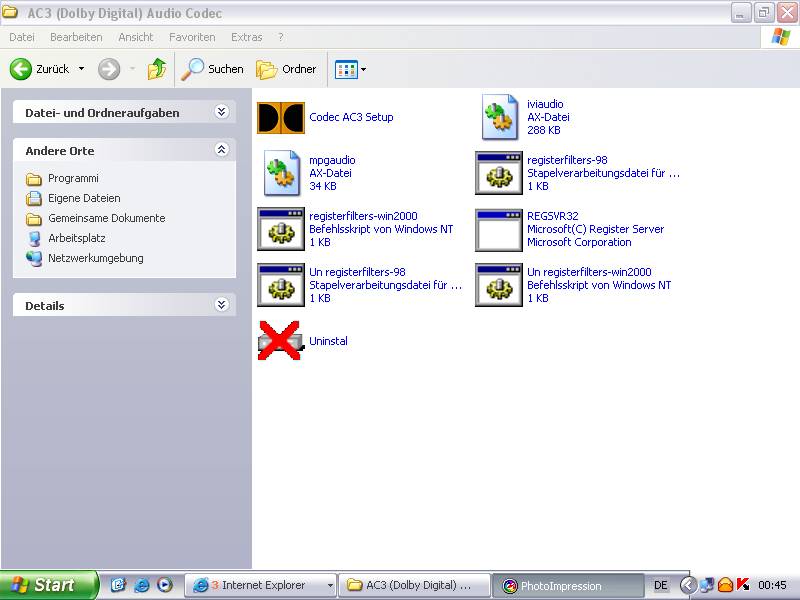Select the registerfilters-98 batch file icon

point(498,173)
